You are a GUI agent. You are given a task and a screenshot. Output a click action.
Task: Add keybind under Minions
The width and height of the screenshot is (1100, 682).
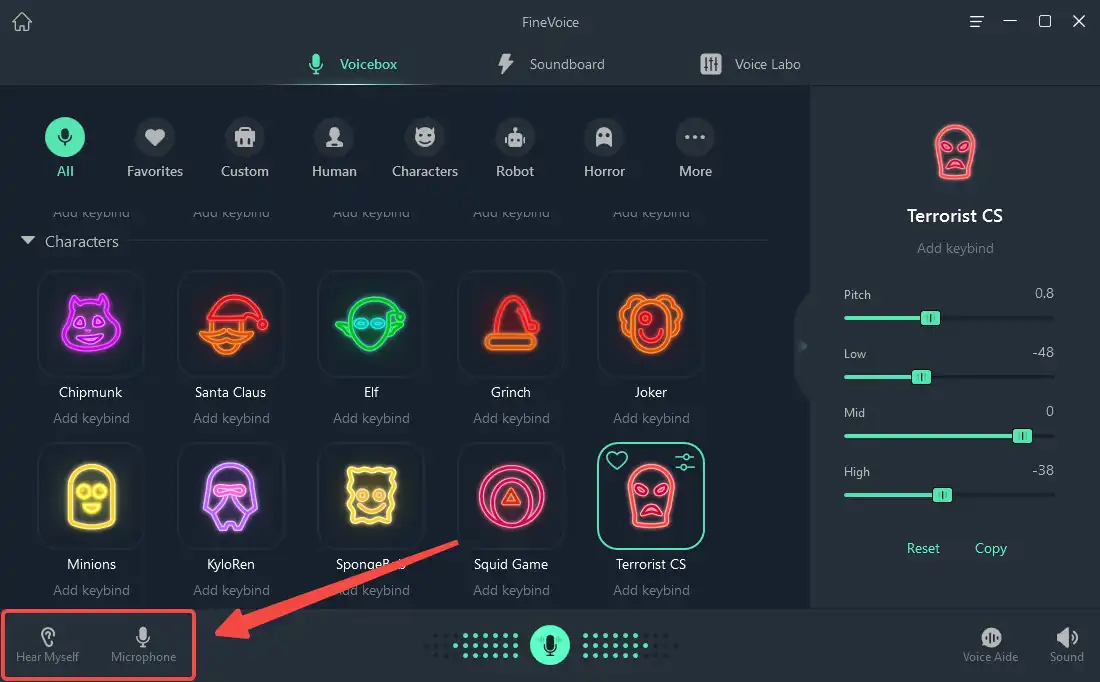(91, 590)
